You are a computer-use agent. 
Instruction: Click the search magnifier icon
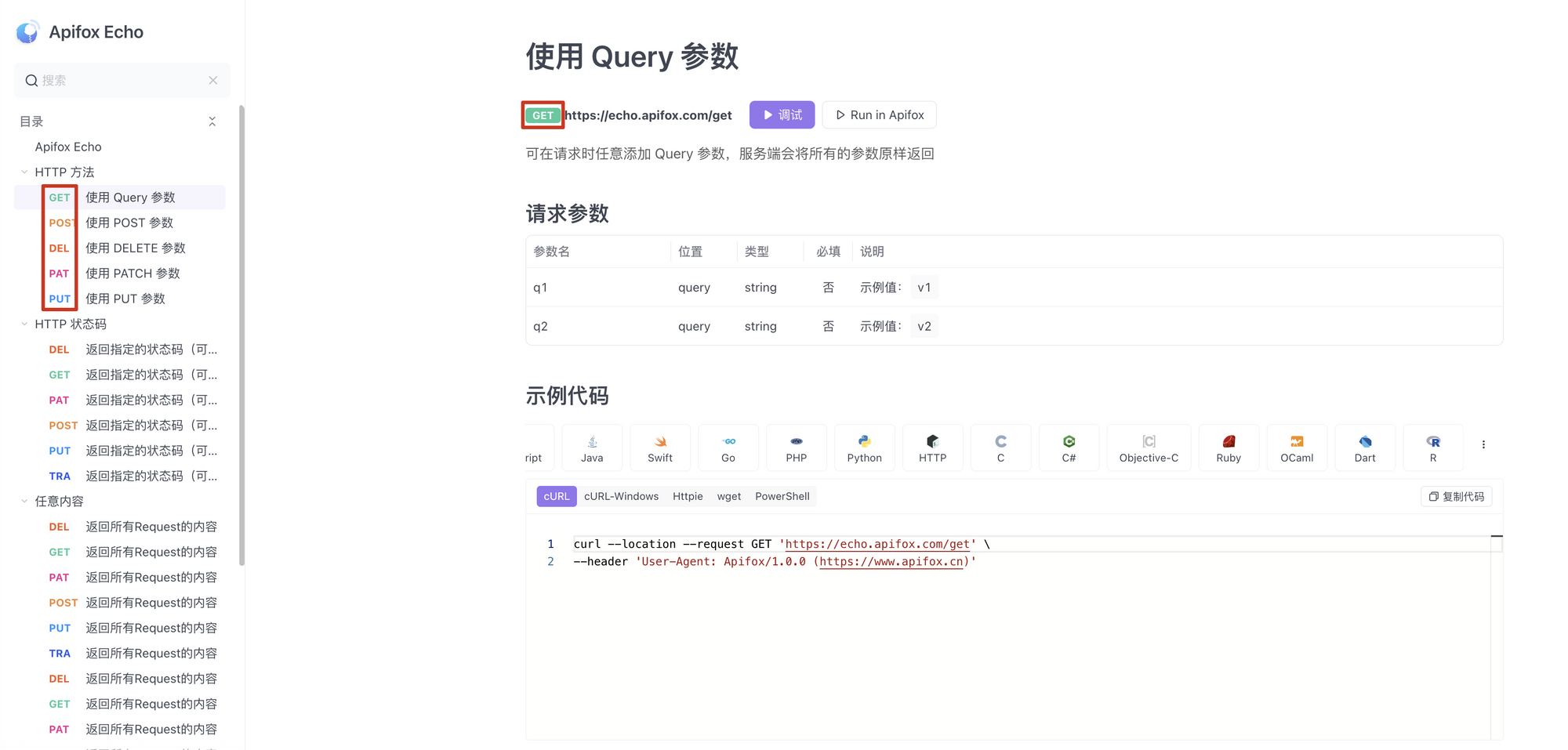[x=31, y=81]
